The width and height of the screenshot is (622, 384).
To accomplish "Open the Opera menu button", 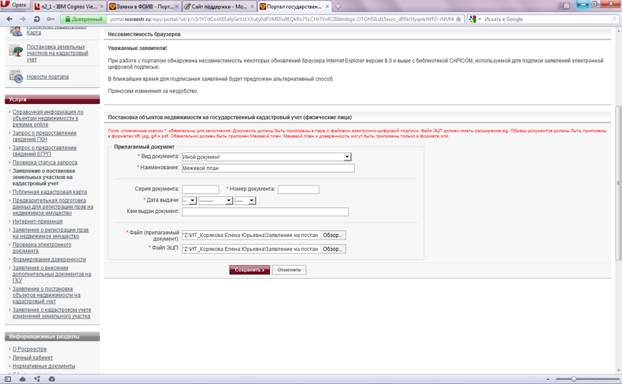I will (15, 6).
